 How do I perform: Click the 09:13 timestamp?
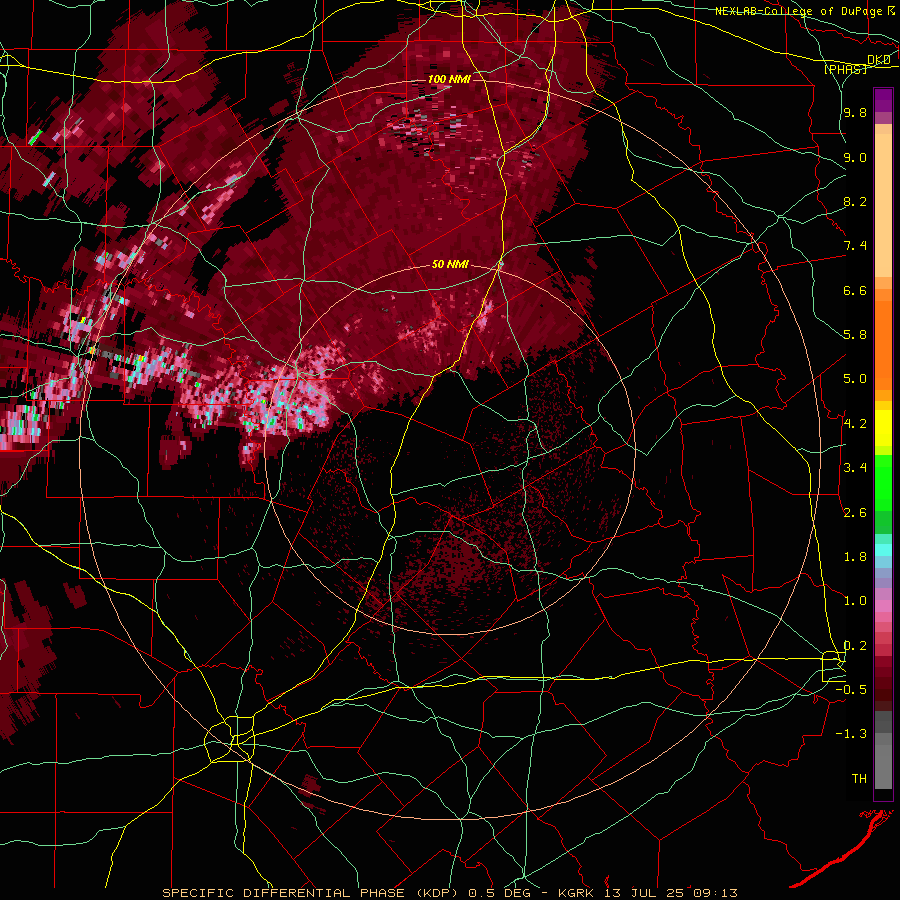pos(716,893)
